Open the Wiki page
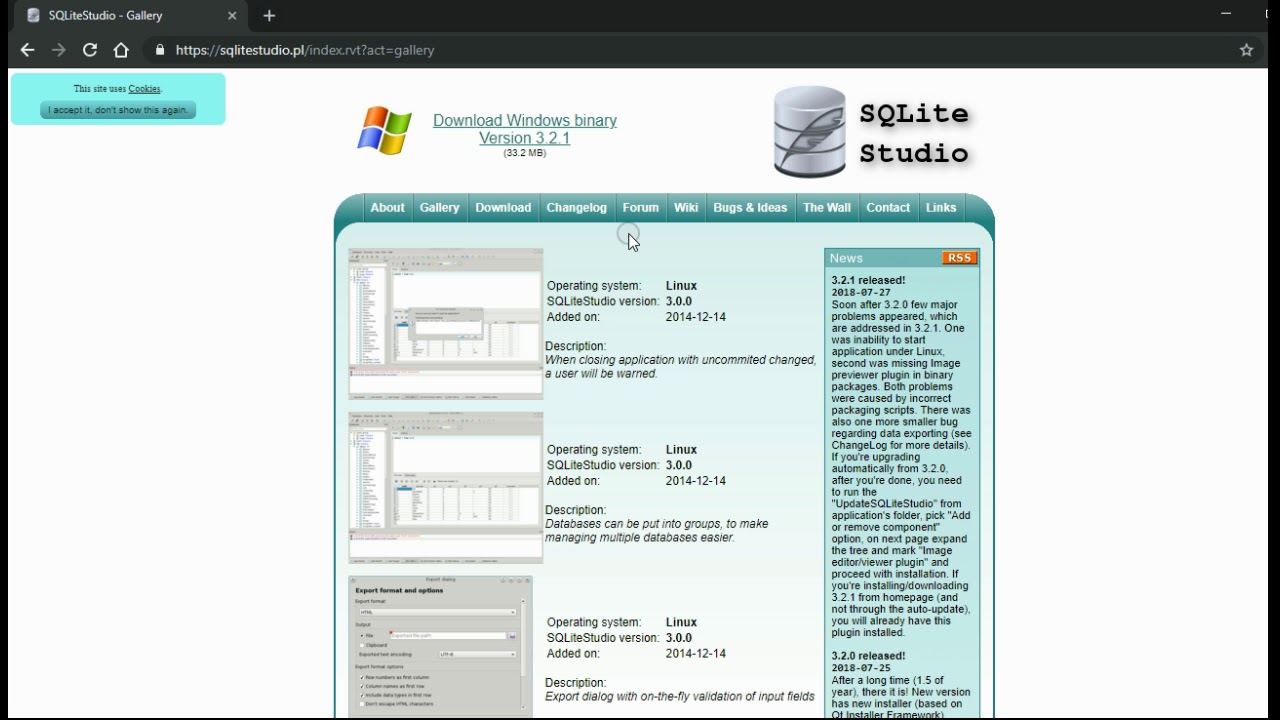 point(686,208)
